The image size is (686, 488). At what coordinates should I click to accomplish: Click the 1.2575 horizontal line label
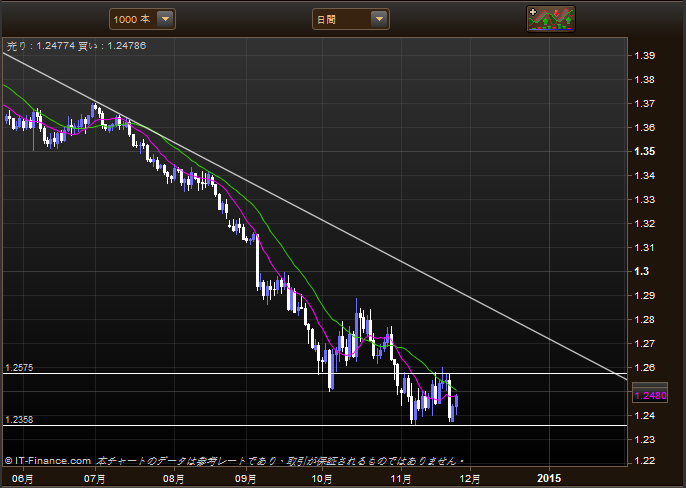click(19, 368)
